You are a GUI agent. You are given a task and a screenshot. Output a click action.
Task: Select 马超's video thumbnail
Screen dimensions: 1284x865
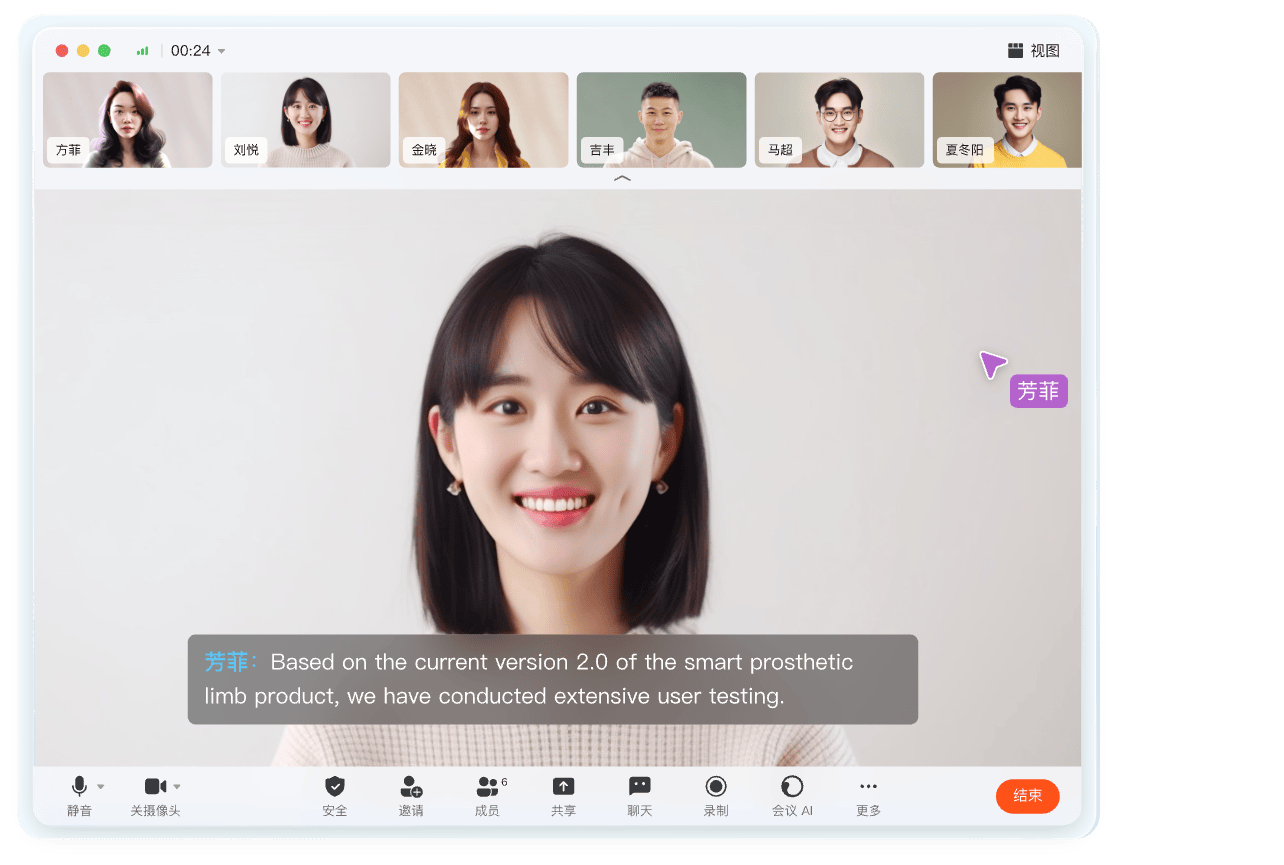coord(840,120)
